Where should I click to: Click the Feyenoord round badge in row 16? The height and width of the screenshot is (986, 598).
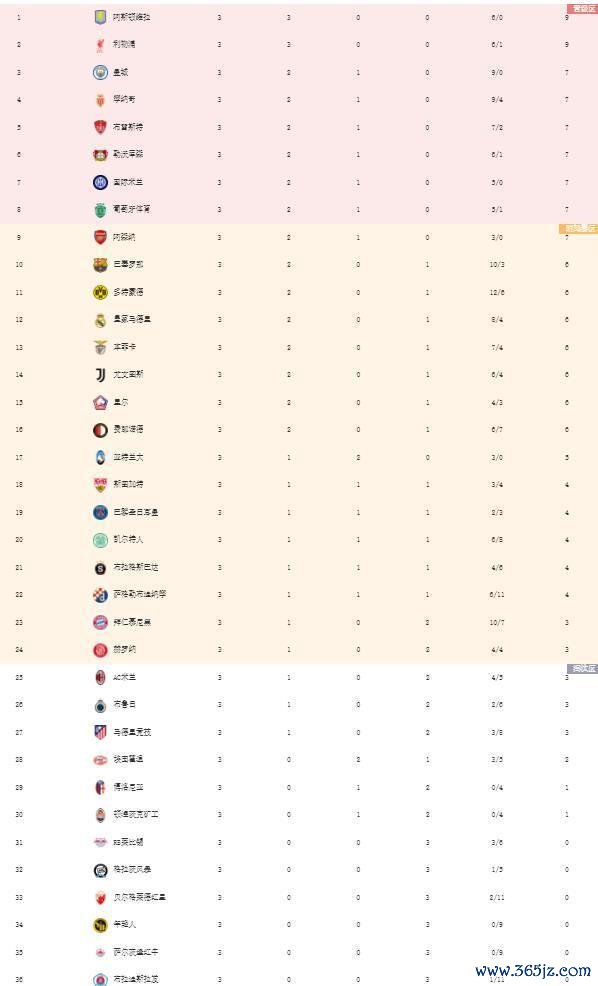coord(100,430)
